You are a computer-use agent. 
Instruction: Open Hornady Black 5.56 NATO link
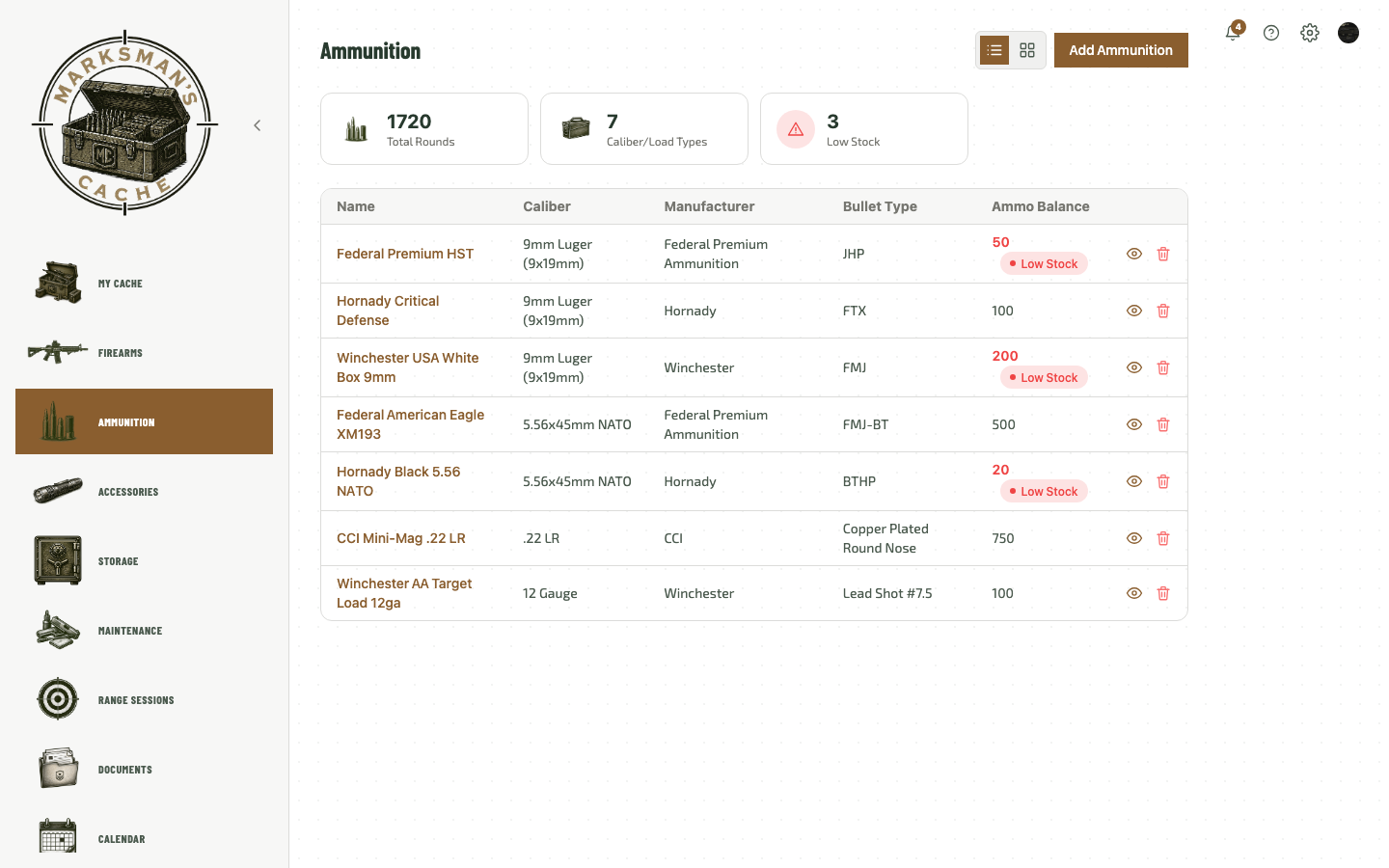point(398,481)
